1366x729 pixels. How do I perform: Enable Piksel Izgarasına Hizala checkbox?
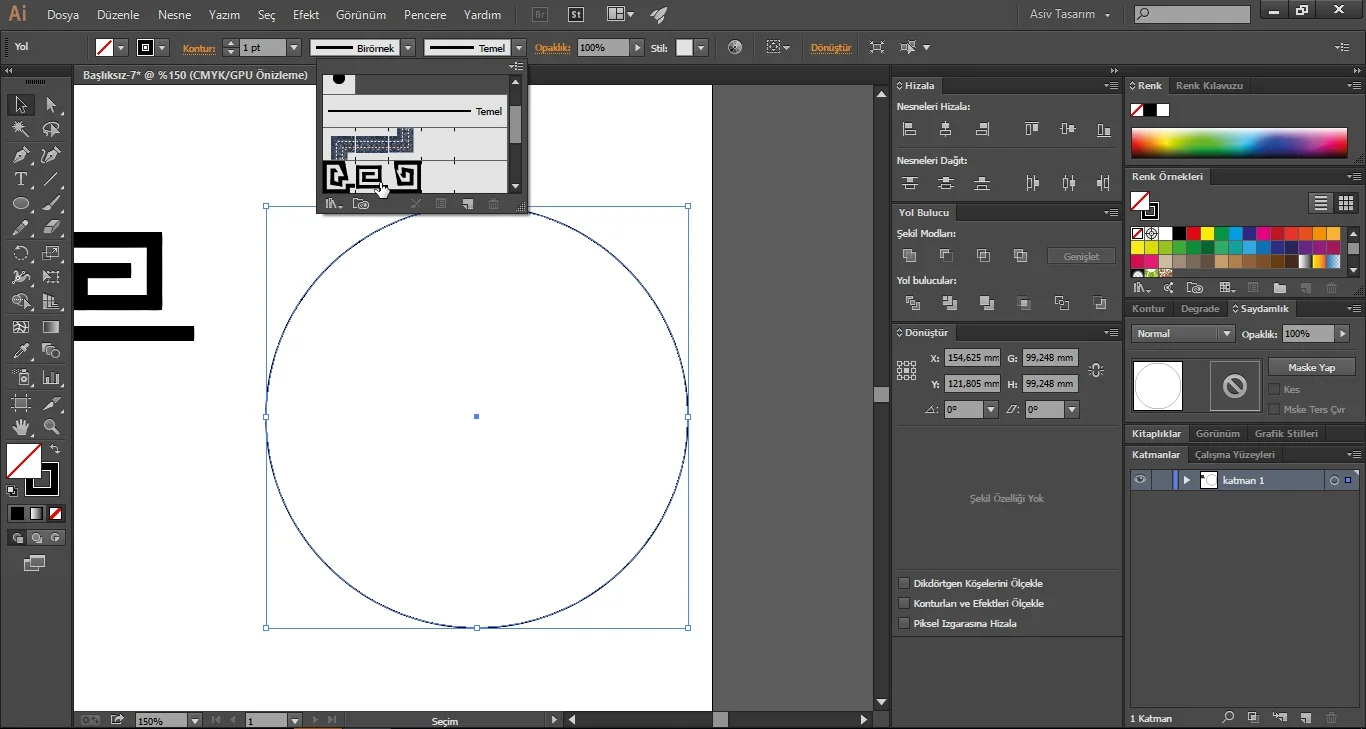coord(904,623)
